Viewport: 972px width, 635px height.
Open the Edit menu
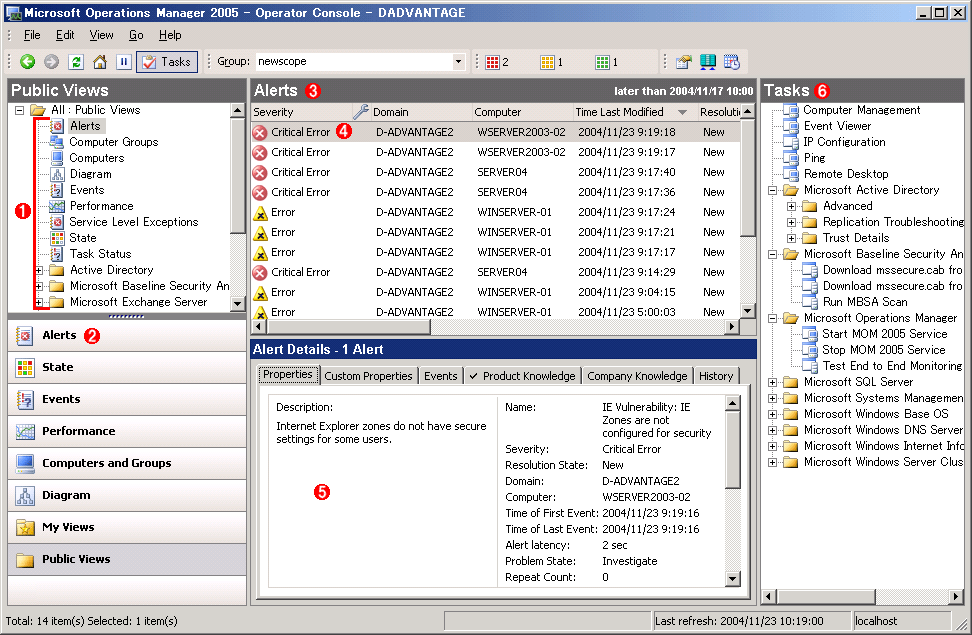[65, 35]
